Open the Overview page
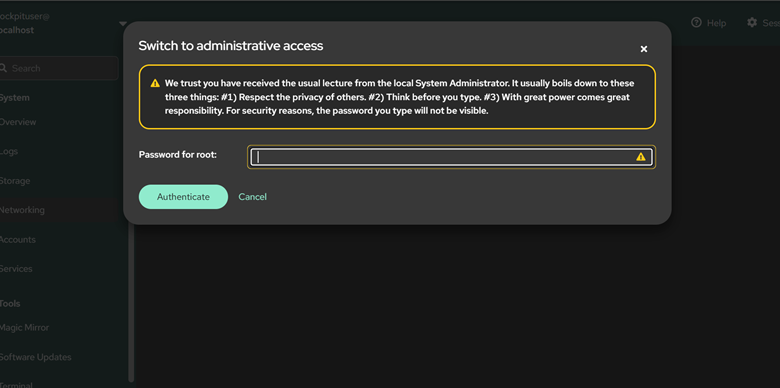780x388 pixels. (x=18, y=122)
